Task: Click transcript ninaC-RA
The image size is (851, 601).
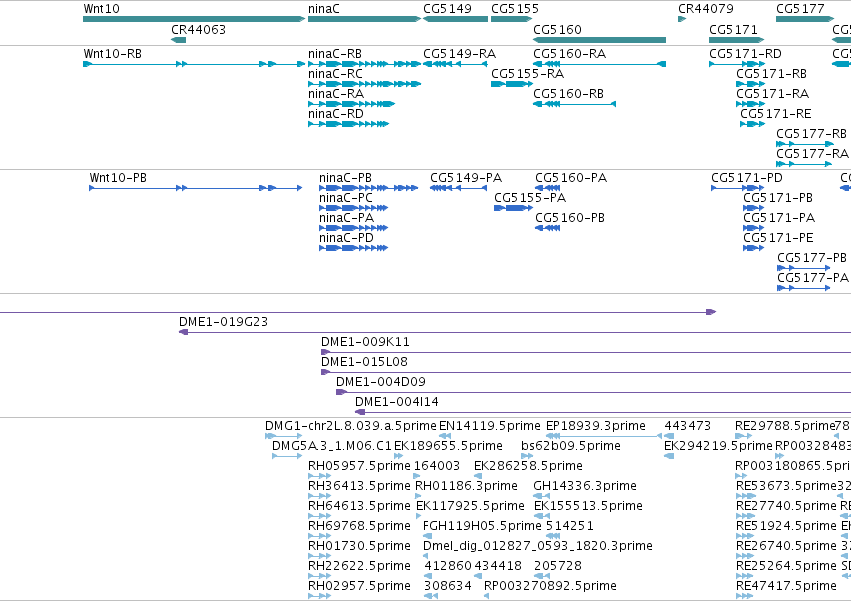Action: click(351, 104)
